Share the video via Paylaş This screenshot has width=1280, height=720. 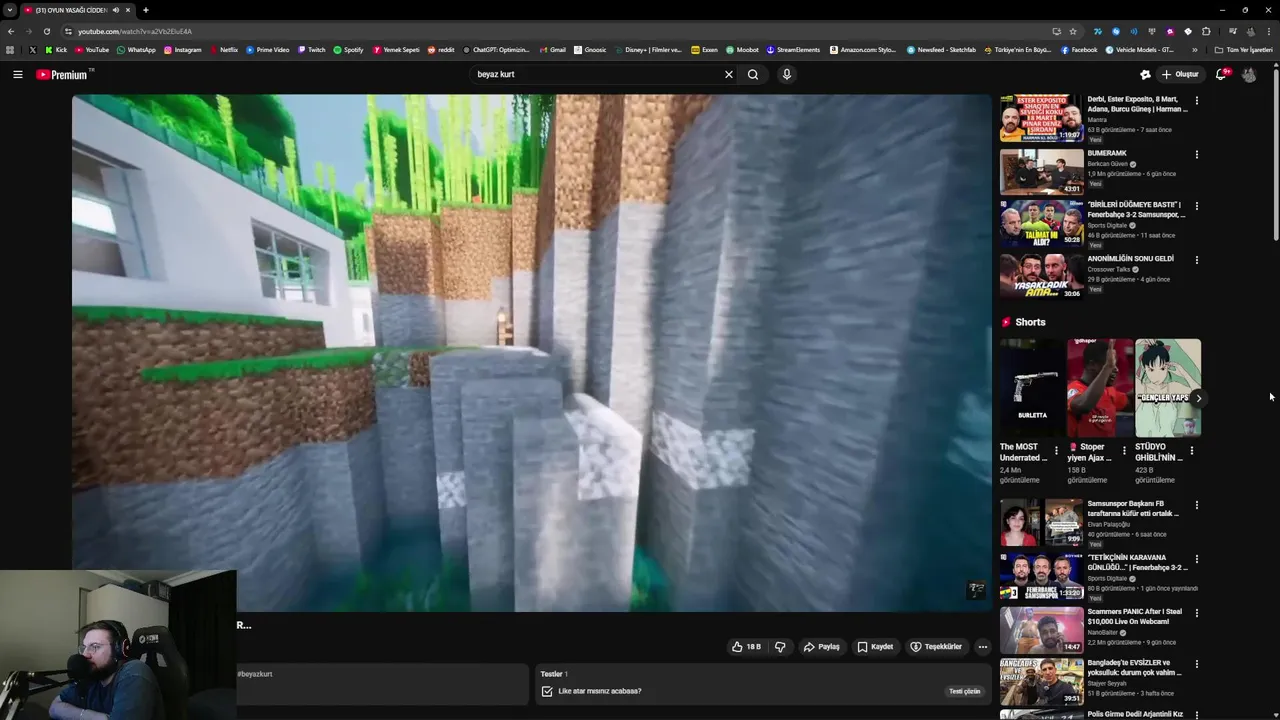coord(822,647)
